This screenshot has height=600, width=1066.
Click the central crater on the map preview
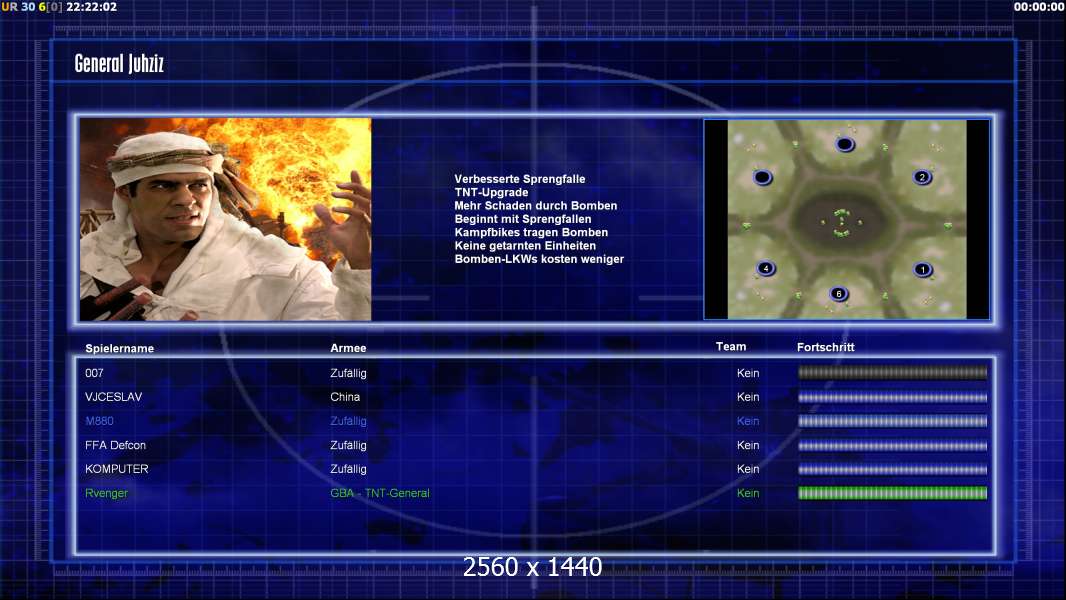[x=840, y=222]
